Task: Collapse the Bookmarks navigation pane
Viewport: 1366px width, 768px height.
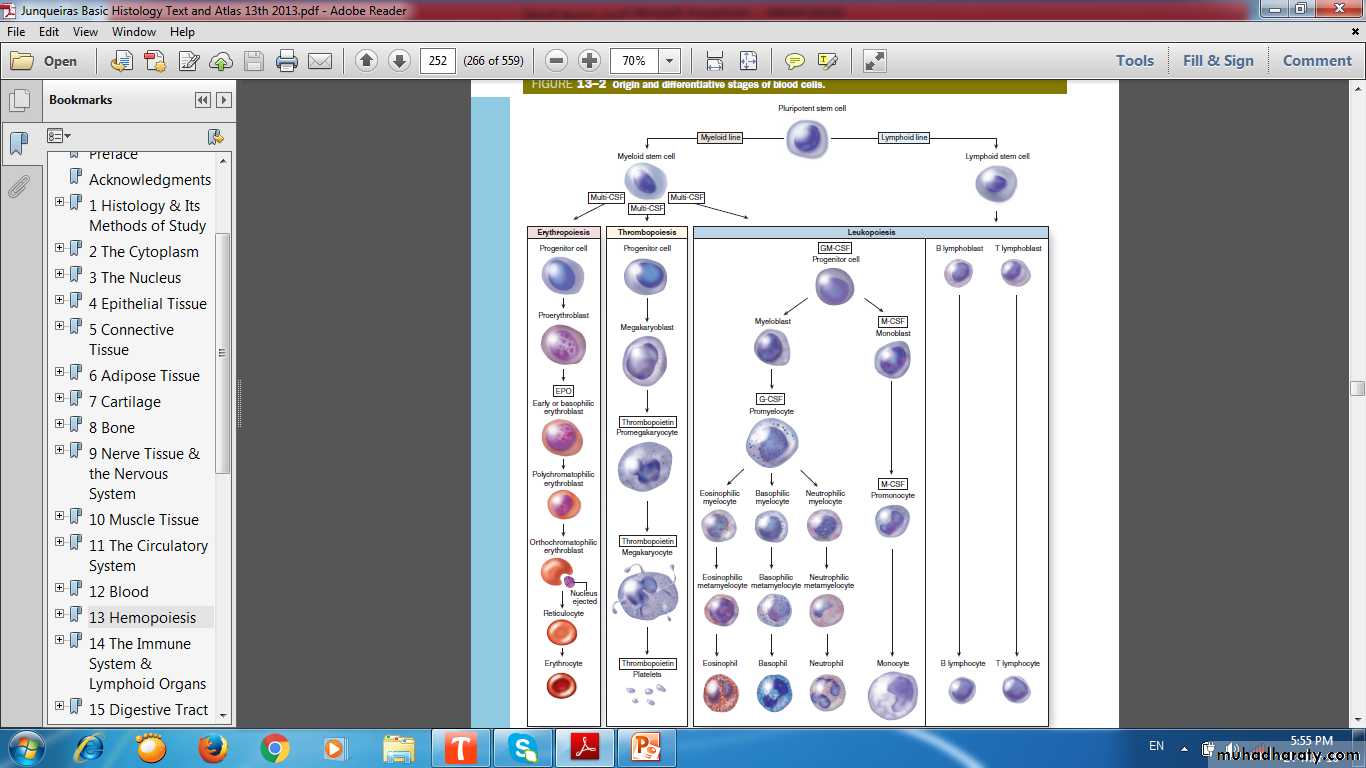Action: pyautogui.click(x=203, y=100)
